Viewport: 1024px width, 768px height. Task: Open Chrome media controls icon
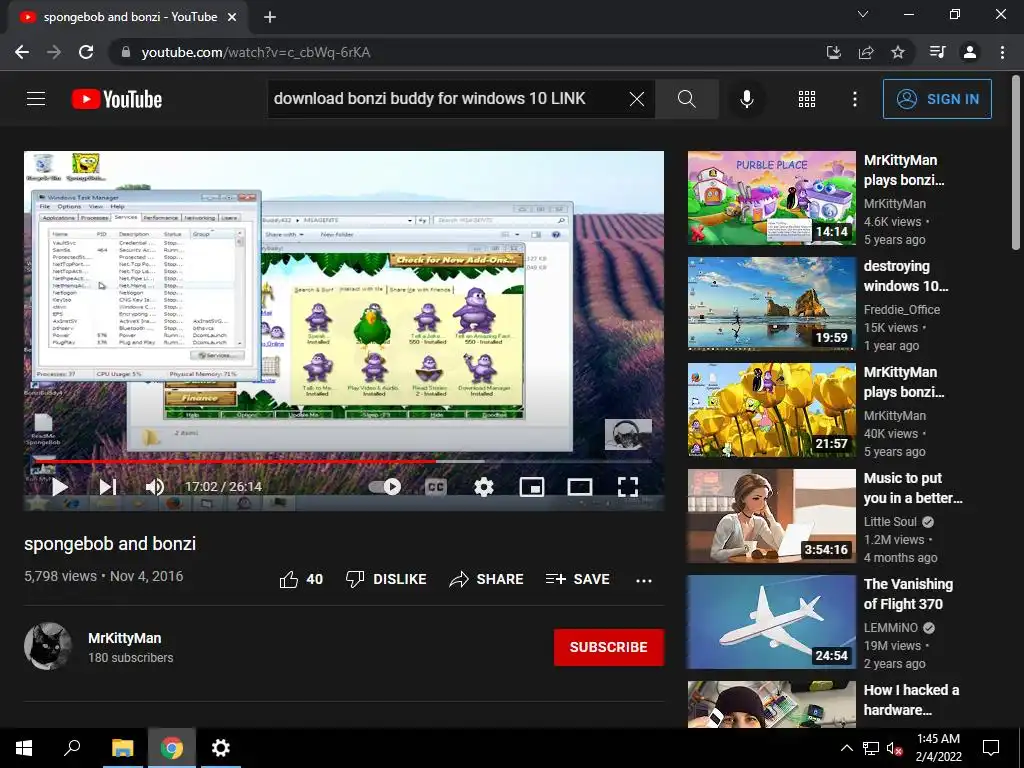tap(937, 52)
